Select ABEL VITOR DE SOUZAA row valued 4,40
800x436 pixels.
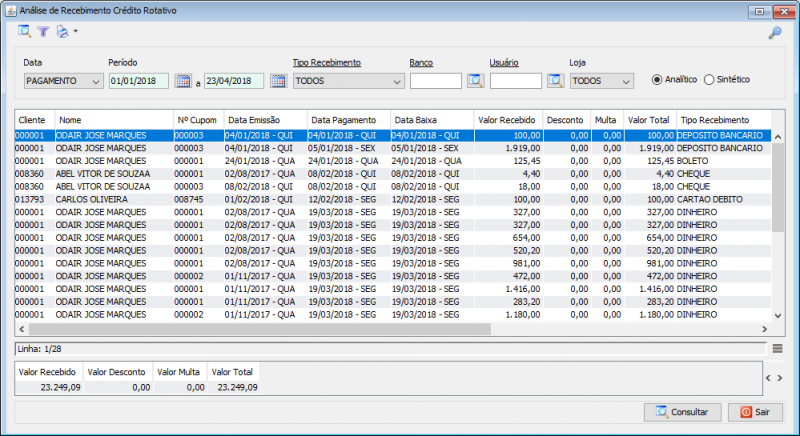point(393,174)
